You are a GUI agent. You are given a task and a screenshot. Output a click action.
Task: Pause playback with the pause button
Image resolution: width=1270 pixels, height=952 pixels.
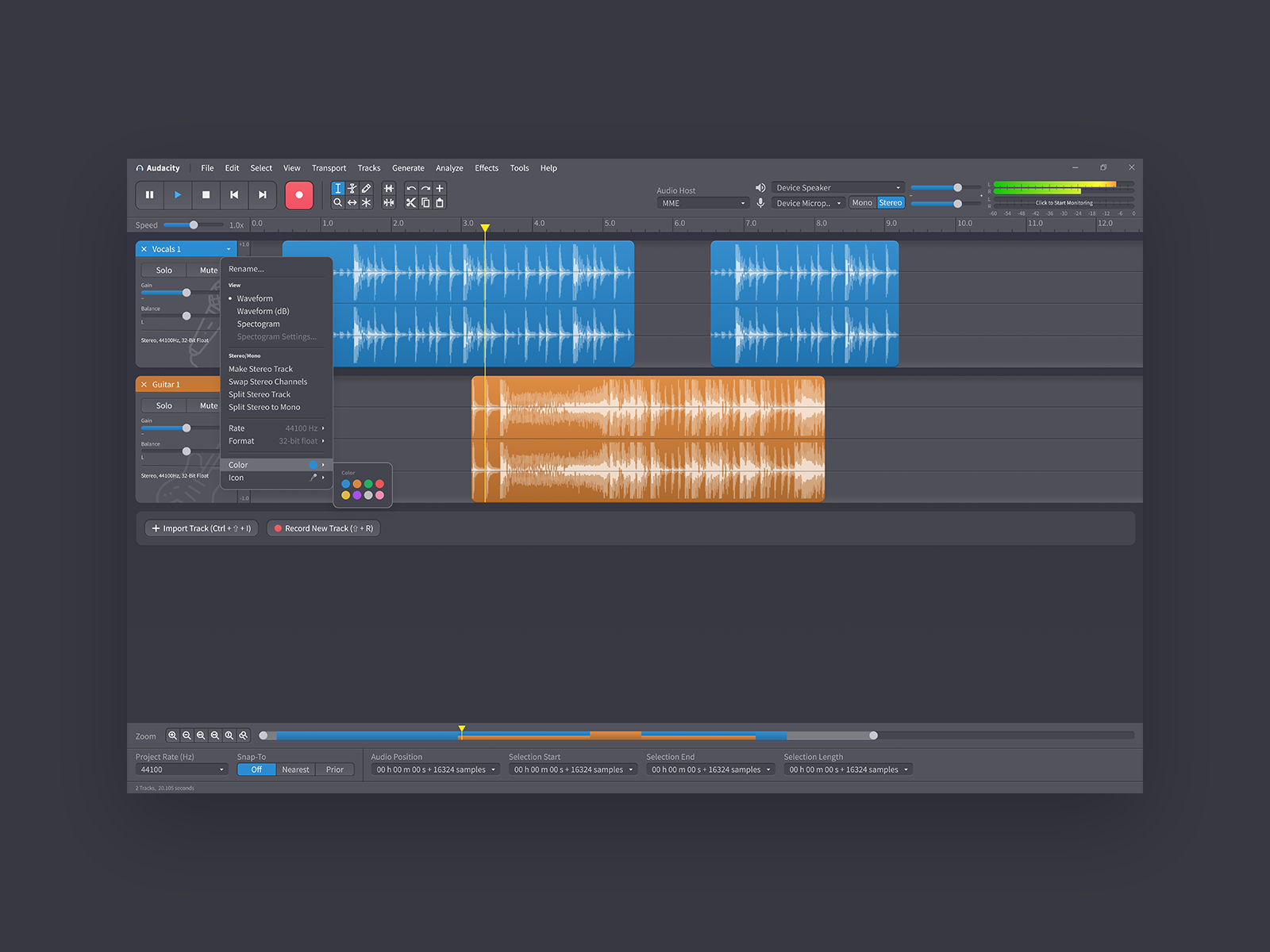click(149, 195)
